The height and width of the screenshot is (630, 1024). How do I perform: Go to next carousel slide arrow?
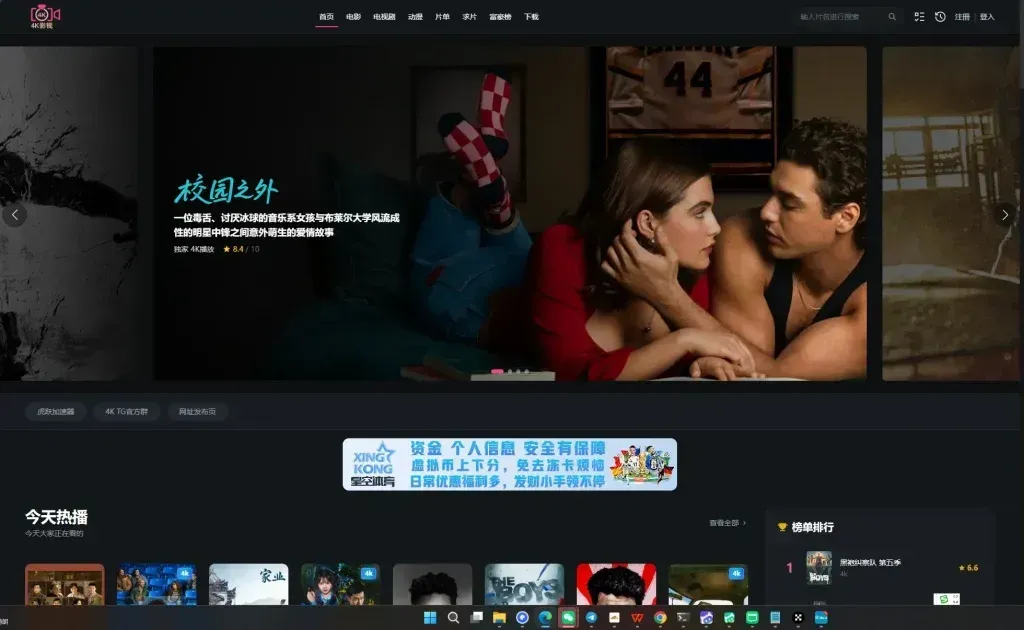1005,215
